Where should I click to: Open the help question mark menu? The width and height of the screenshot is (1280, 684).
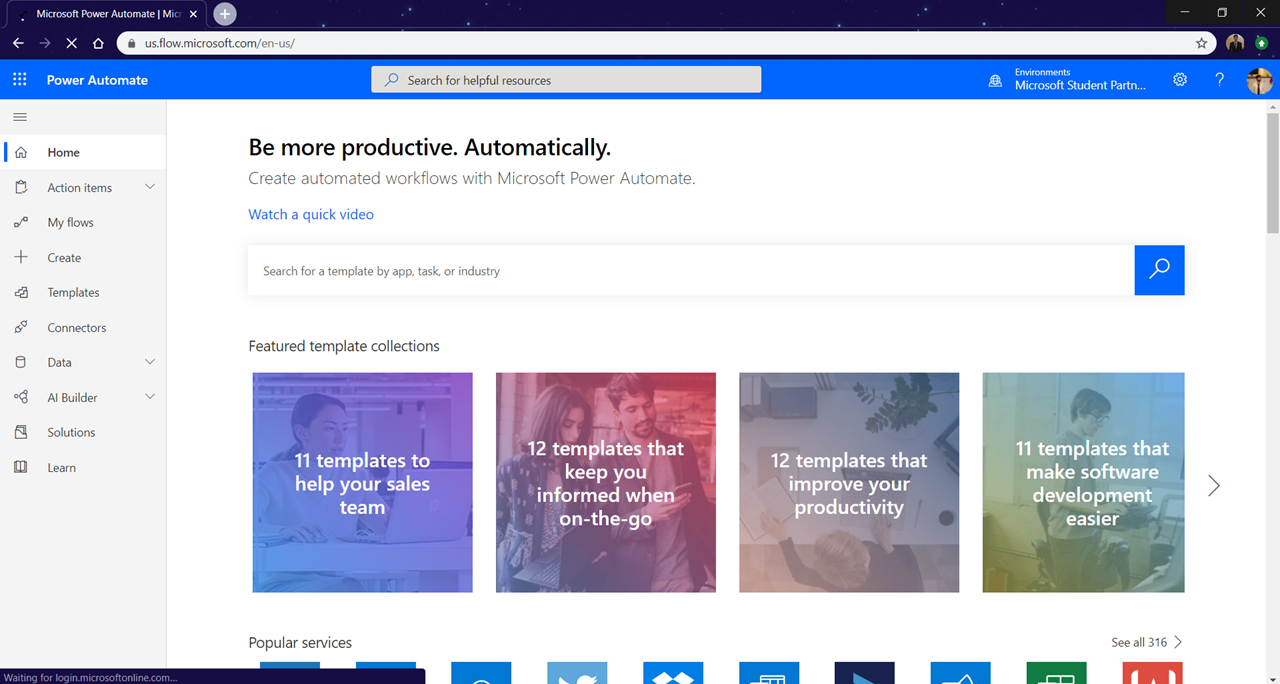[1220, 79]
